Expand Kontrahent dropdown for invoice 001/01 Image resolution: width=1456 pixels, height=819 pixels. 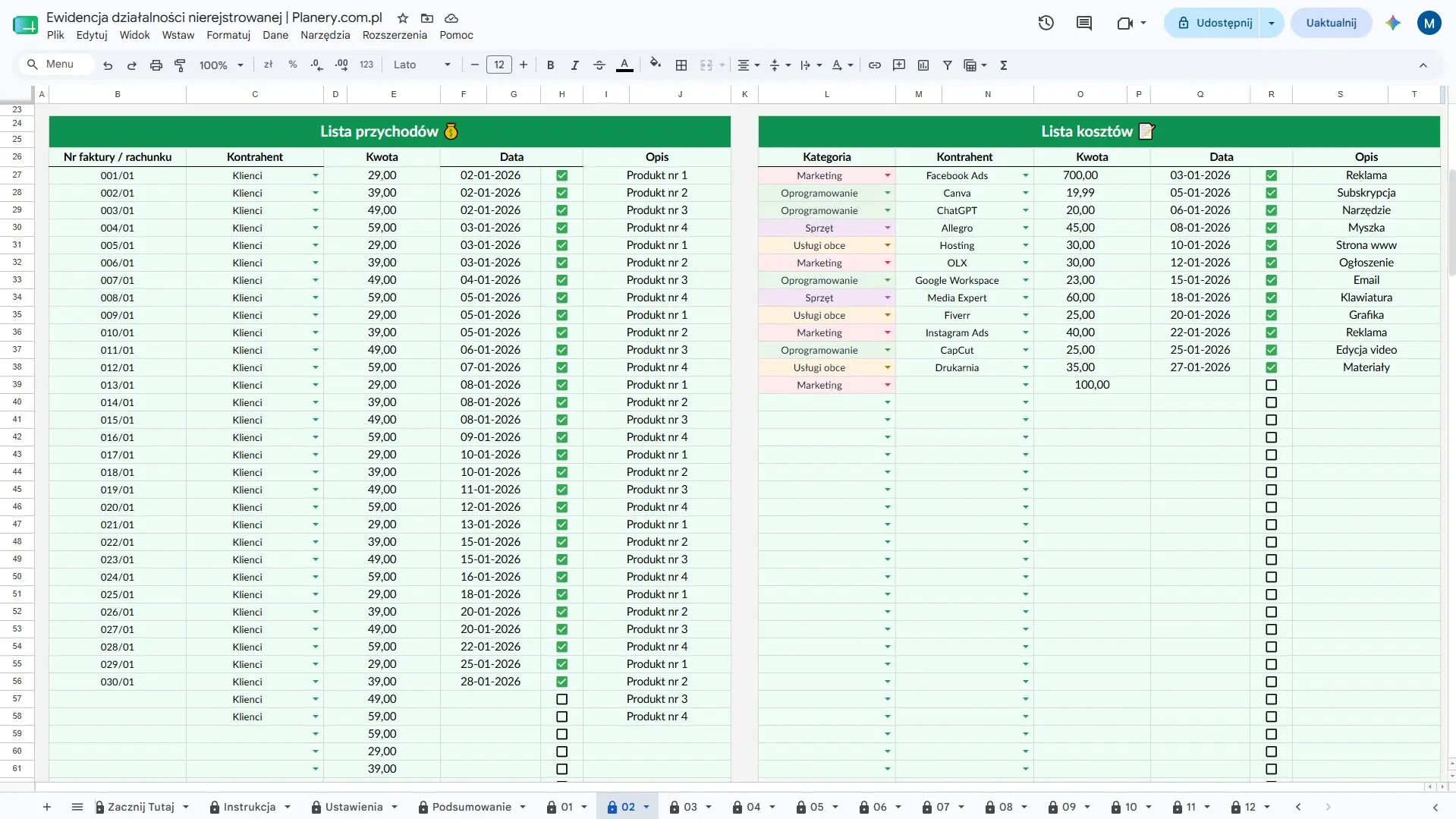[x=316, y=175]
